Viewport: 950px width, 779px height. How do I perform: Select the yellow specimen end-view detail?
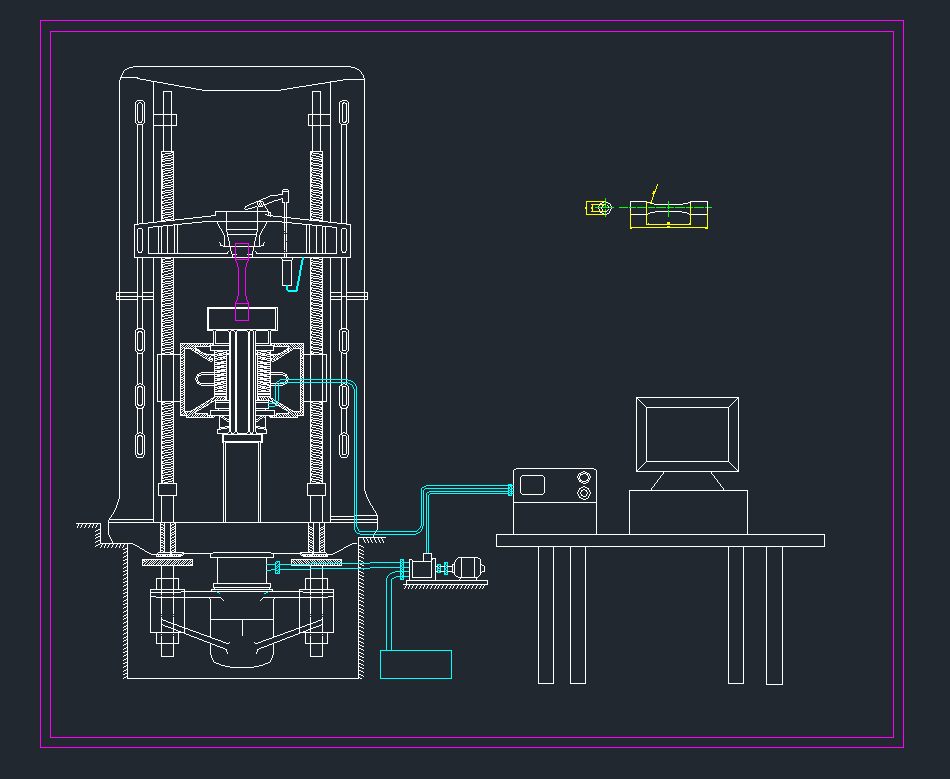598,208
